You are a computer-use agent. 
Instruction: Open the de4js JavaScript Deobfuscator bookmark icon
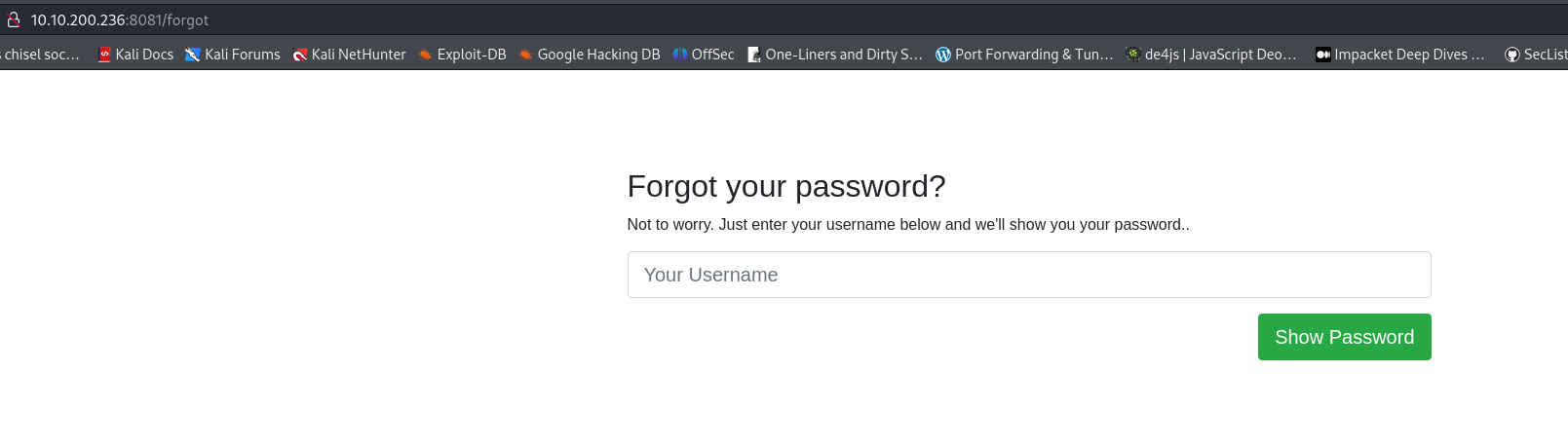click(x=1133, y=55)
